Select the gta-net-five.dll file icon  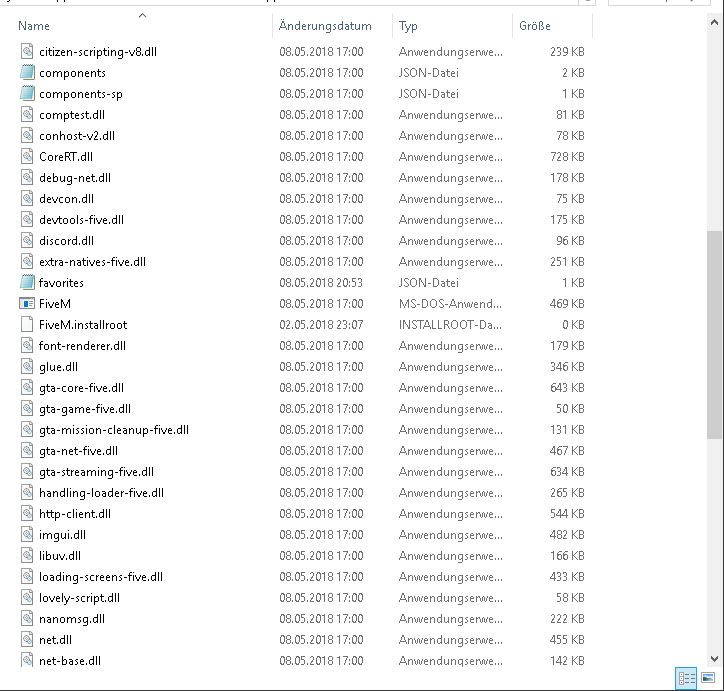[27, 451]
